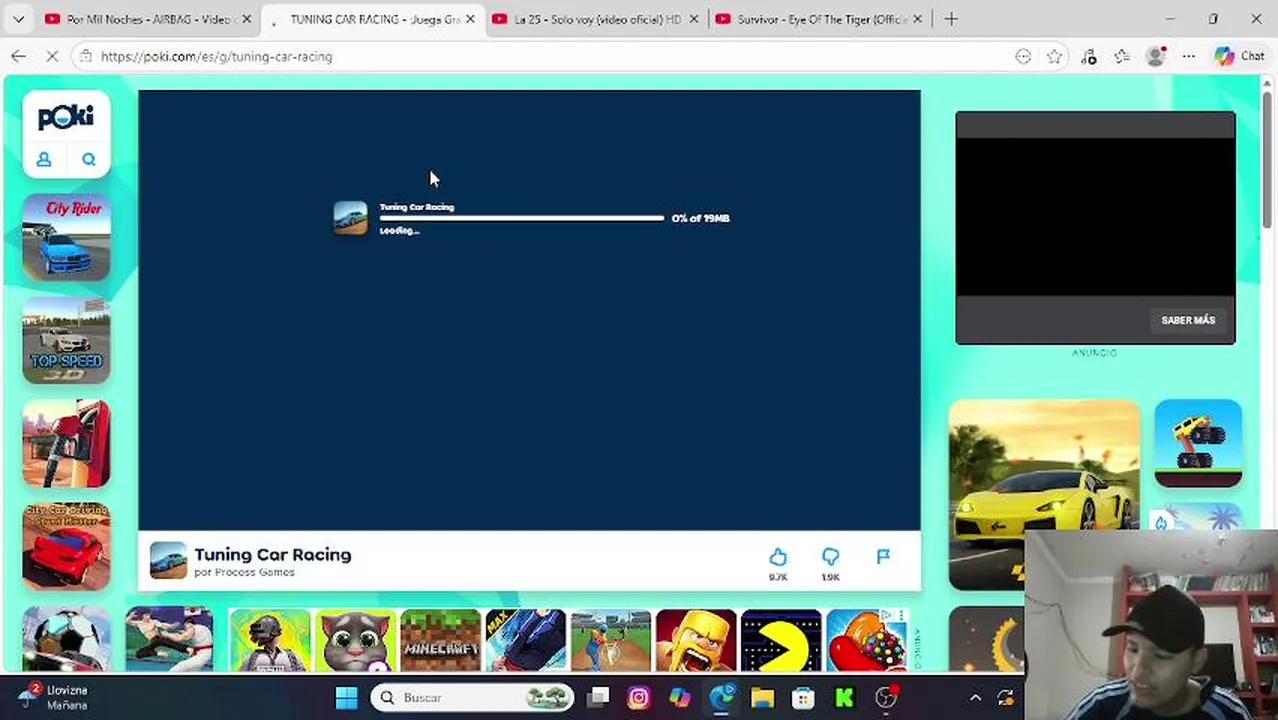Open the Favorites list icon
This screenshot has height=720, width=1278.
coord(1122,57)
